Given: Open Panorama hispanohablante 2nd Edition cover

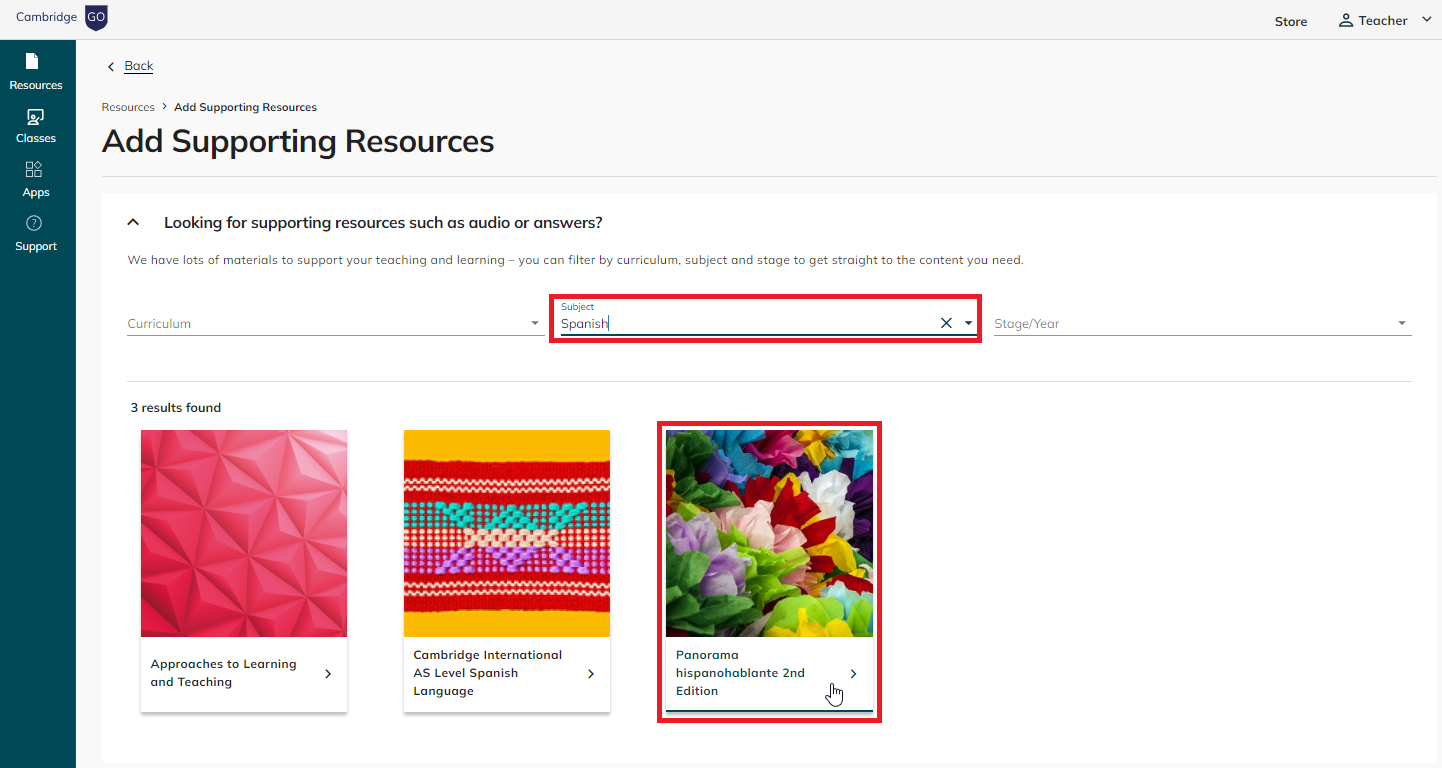Looking at the screenshot, I should 769,533.
